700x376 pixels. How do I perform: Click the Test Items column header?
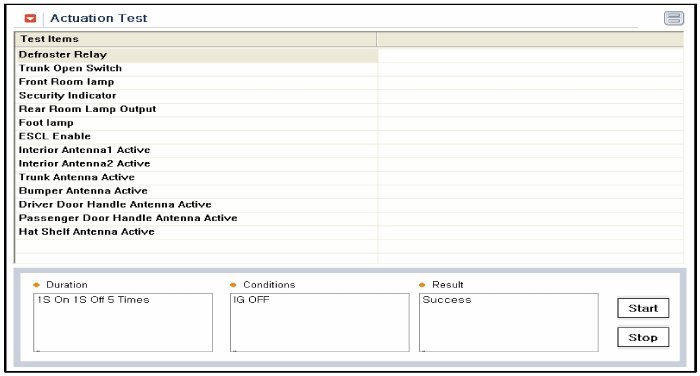tap(196, 39)
